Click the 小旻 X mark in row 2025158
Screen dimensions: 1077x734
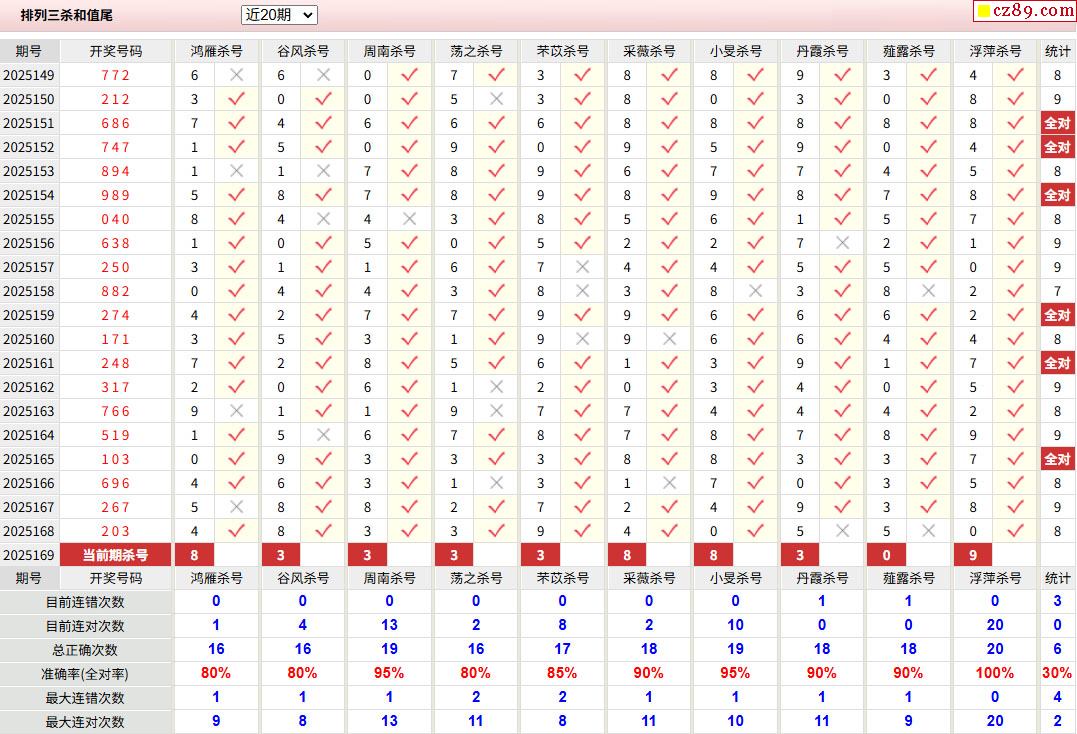[756, 292]
